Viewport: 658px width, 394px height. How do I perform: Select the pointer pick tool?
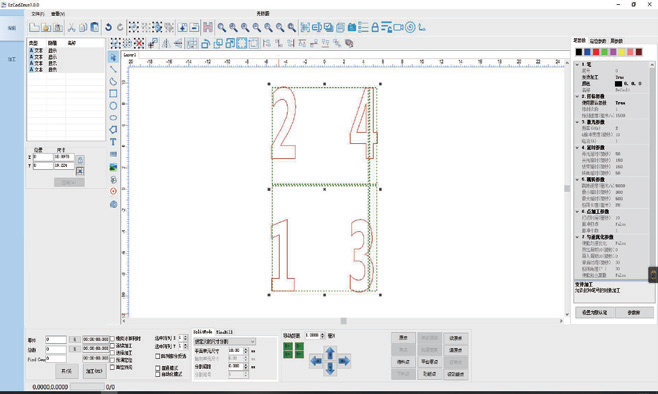(x=113, y=57)
